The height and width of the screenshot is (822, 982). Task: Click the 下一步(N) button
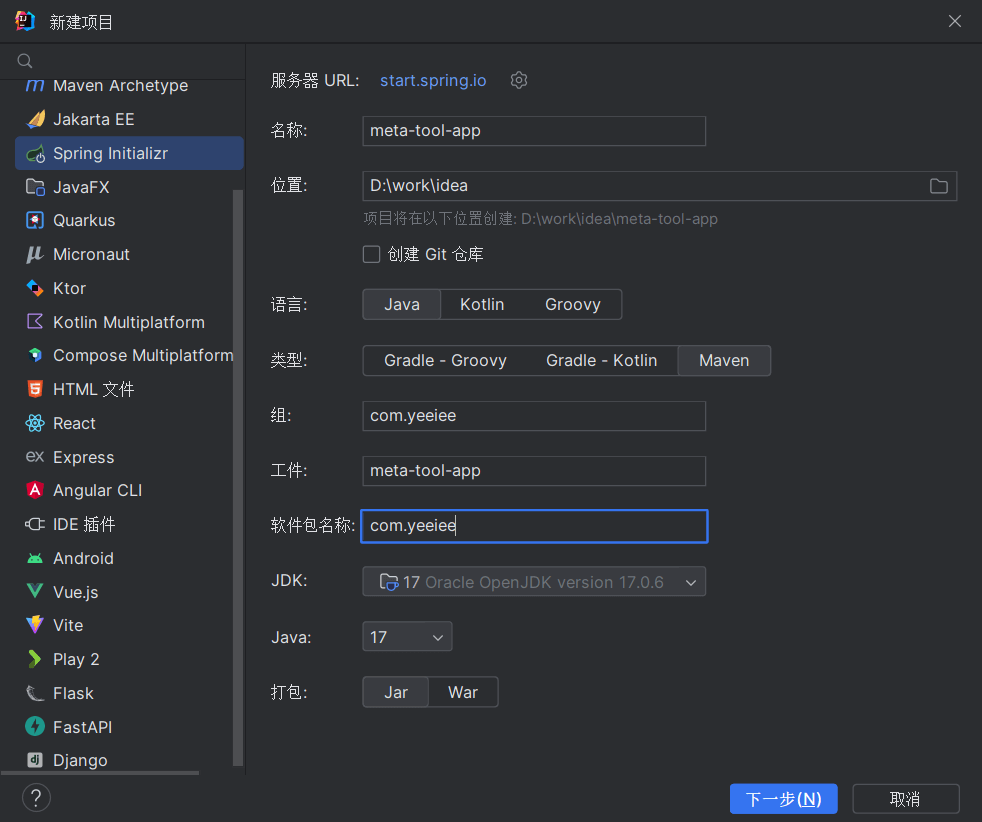pyautogui.click(x=783, y=799)
